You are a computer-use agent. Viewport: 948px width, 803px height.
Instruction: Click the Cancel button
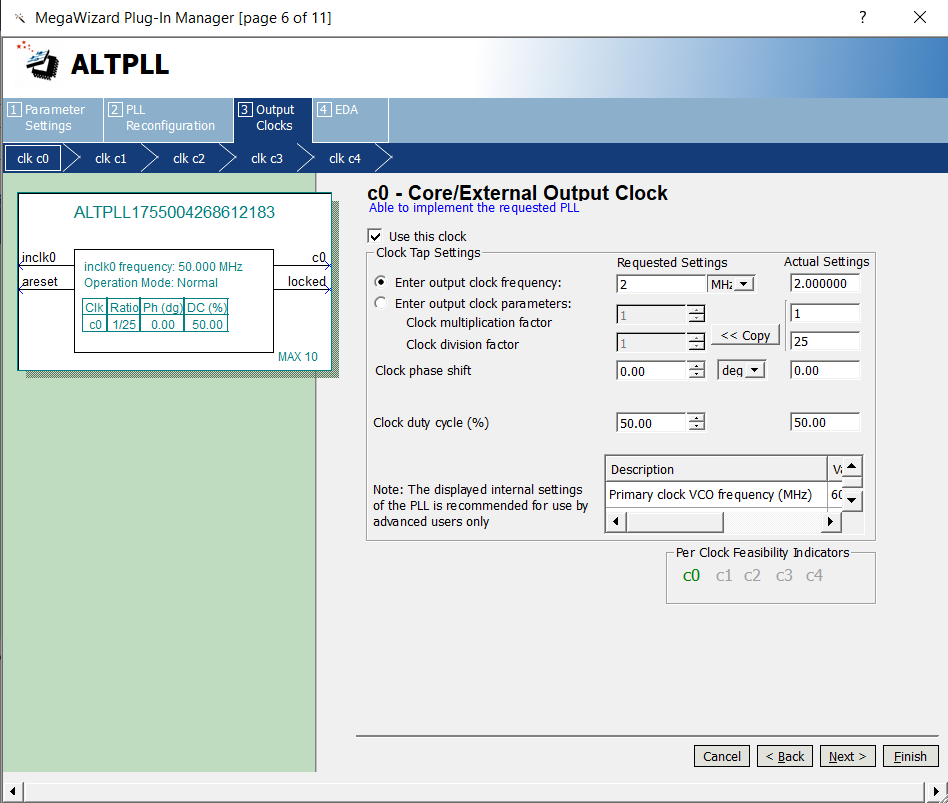(722, 756)
